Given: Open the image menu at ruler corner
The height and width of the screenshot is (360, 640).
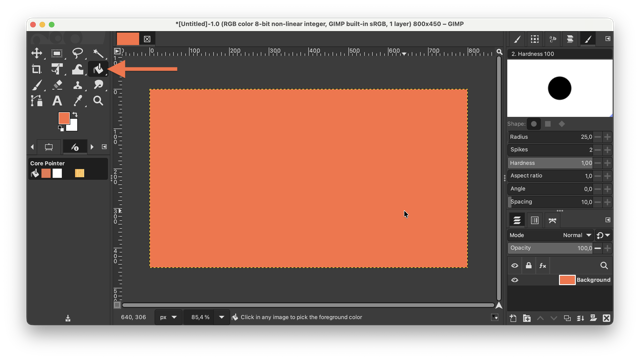Looking at the screenshot, I should click(x=118, y=51).
